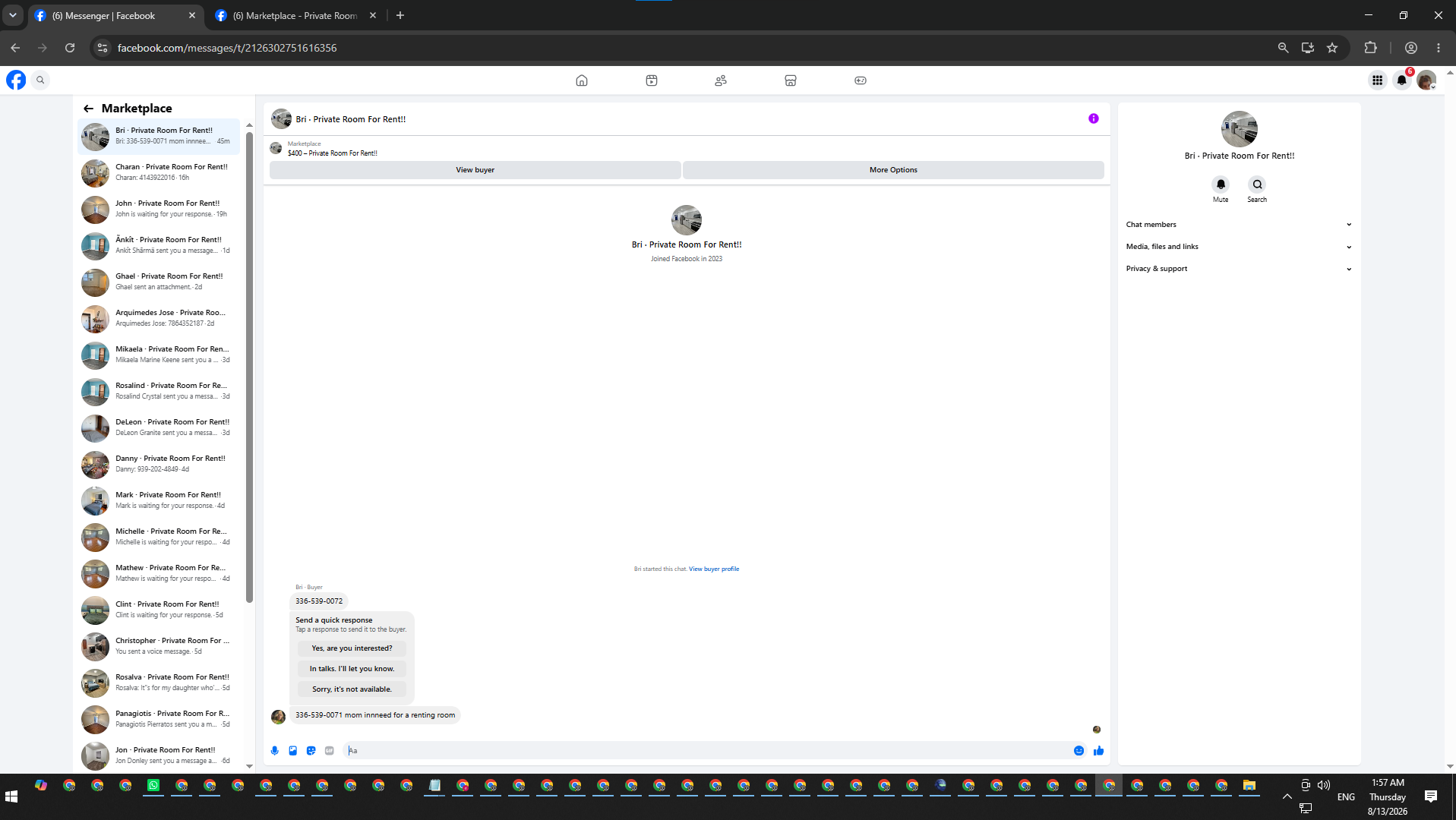Image resolution: width=1456 pixels, height=820 pixels.
Task: Click the More Options button
Action: point(893,170)
